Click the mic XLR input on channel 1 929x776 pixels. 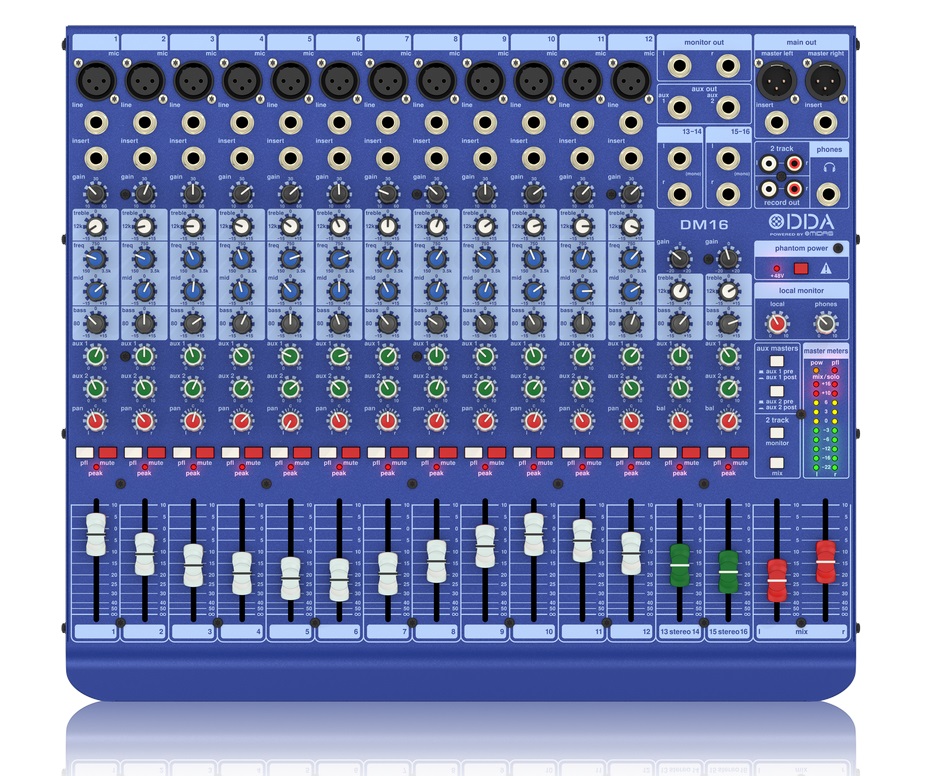pyautogui.click(x=96, y=81)
